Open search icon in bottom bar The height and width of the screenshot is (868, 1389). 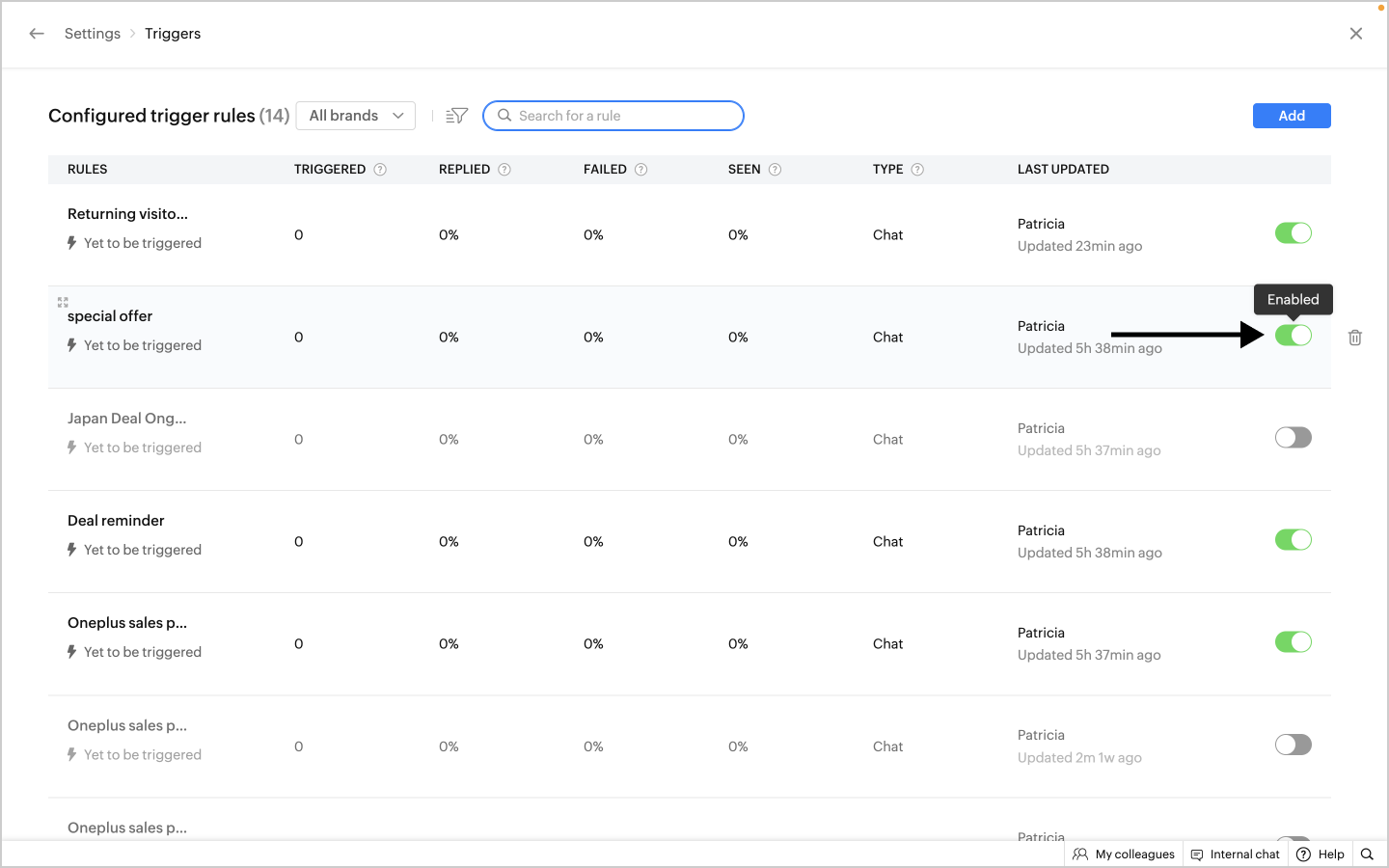click(1367, 854)
